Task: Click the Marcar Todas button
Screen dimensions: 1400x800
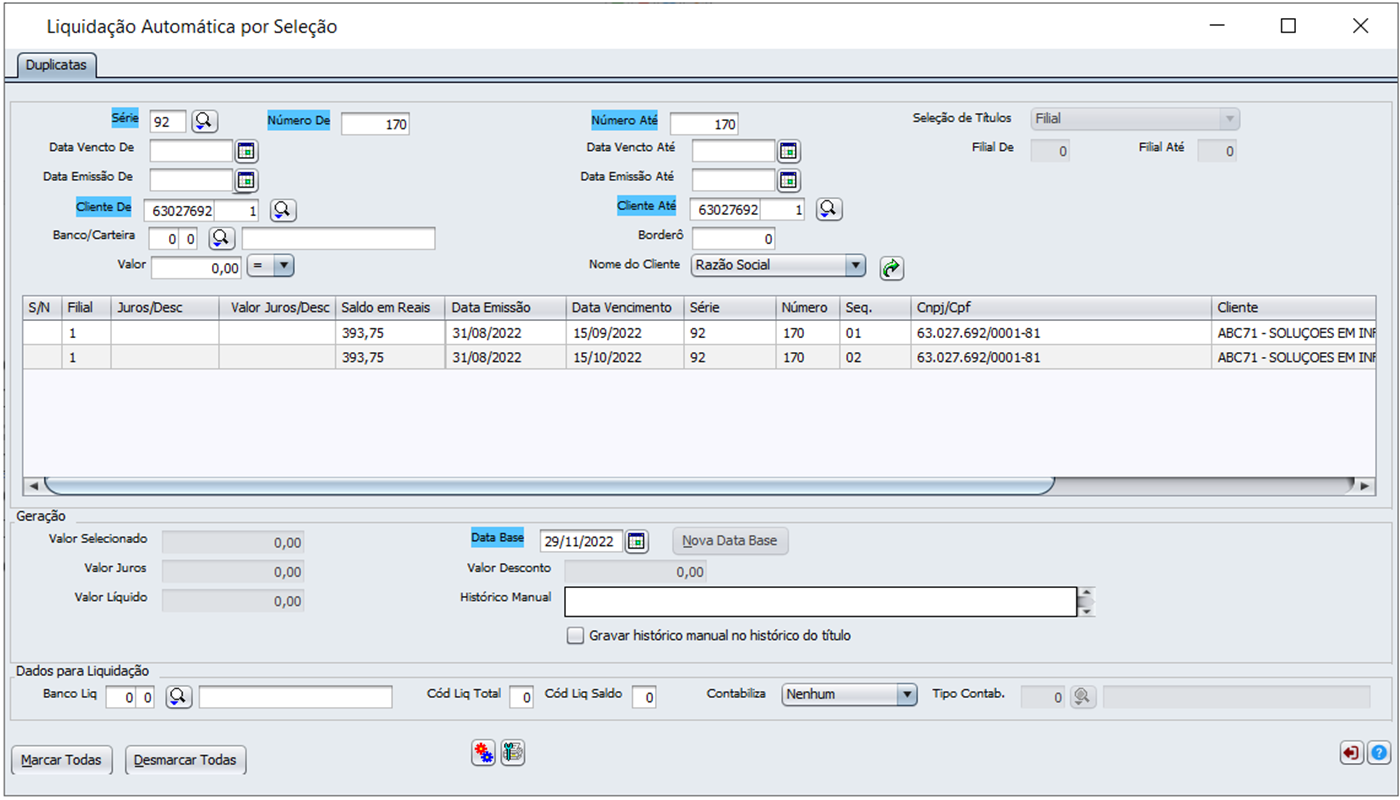Action: click(x=62, y=760)
